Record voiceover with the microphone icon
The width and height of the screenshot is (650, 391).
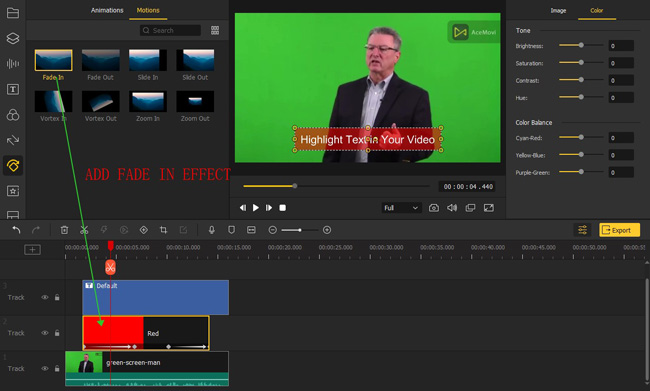211,230
